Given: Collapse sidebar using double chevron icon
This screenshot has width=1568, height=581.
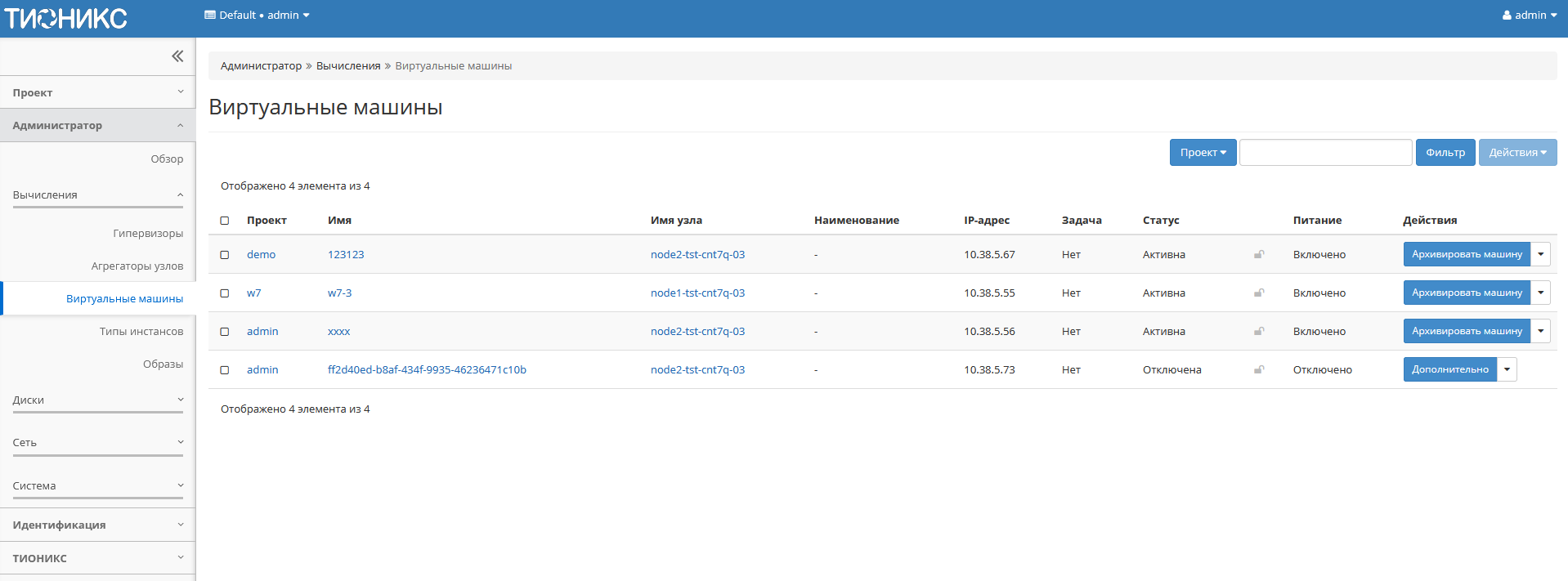Looking at the screenshot, I should [x=177, y=56].
